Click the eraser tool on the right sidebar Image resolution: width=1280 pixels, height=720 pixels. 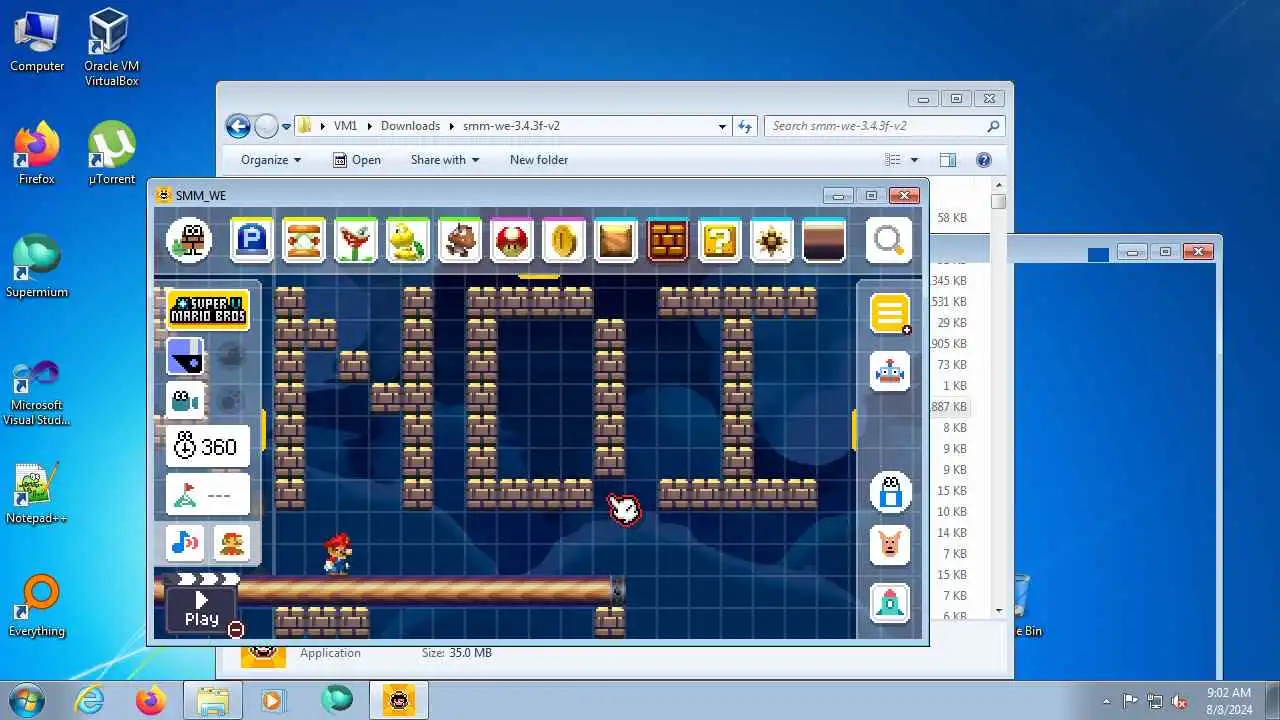click(890, 492)
